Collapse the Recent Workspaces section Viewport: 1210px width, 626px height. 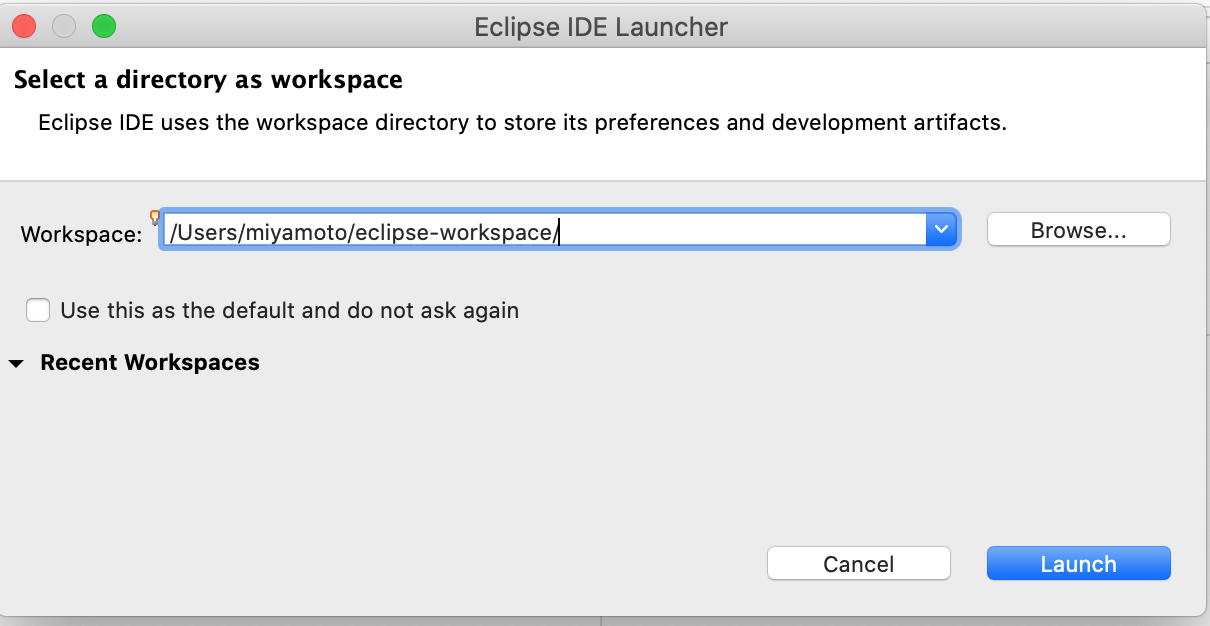coord(16,364)
